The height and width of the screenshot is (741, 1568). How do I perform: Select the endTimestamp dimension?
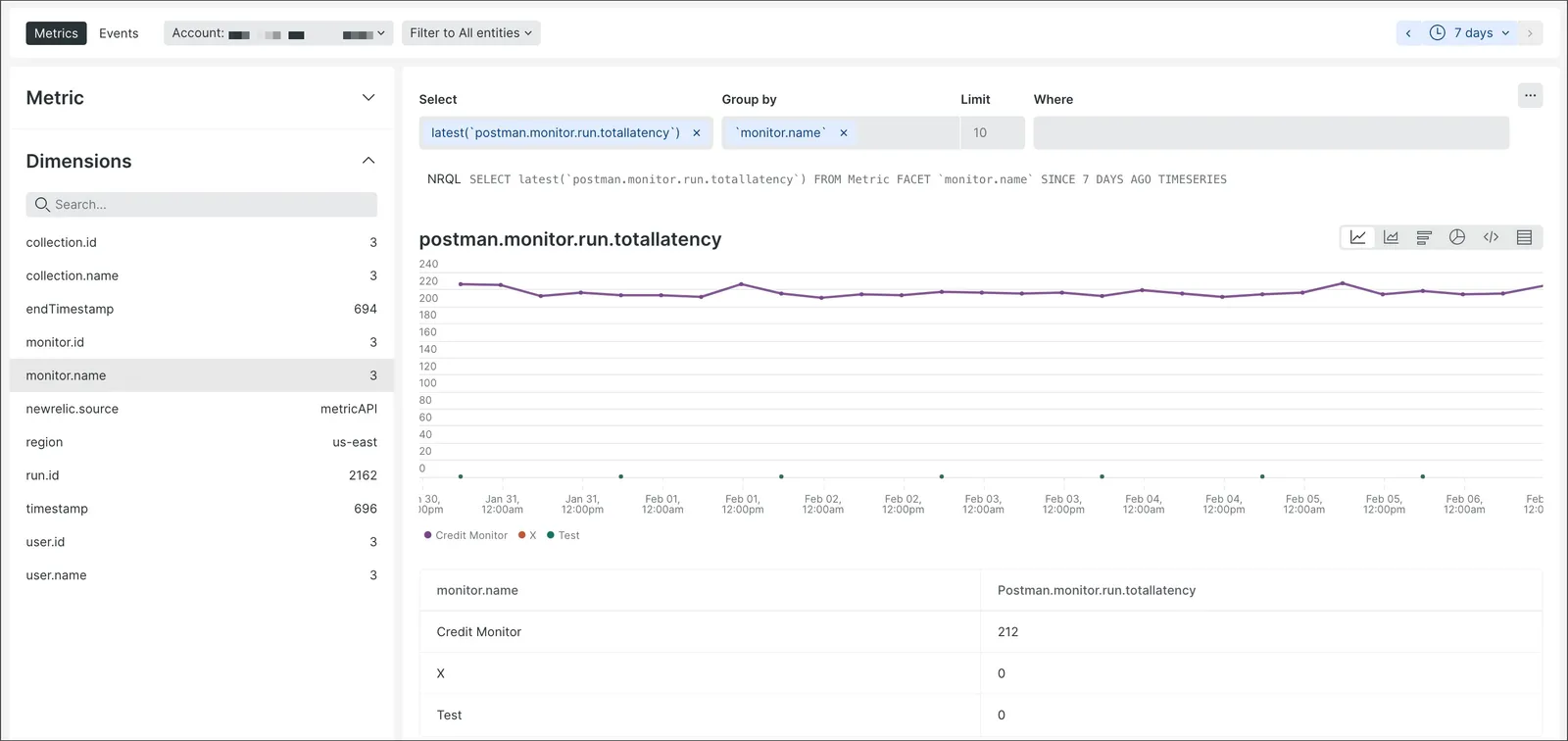pyautogui.click(x=201, y=309)
